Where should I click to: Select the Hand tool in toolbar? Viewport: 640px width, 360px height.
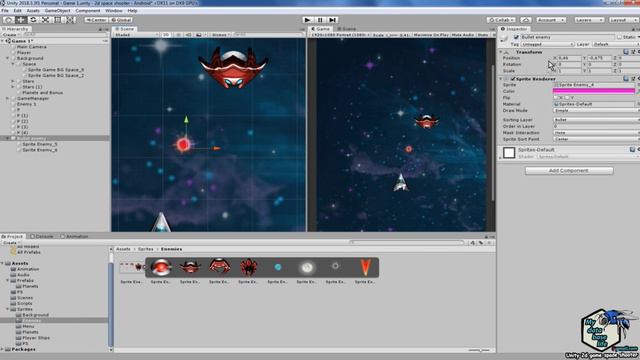(x=9, y=20)
